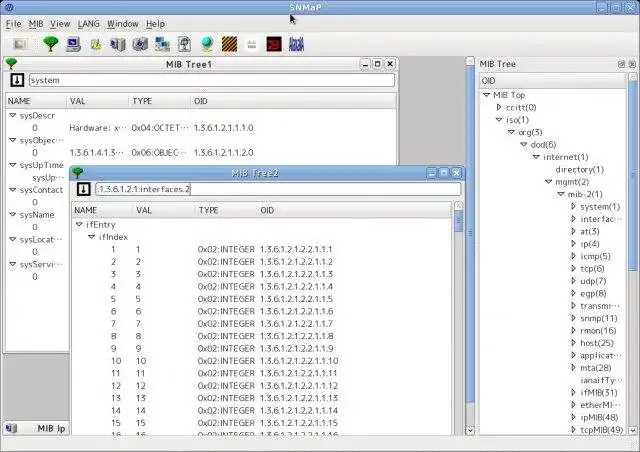640x452 pixels.
Task: Select ifMIB(31) in the MIB Tree
Action: [599, 393]
